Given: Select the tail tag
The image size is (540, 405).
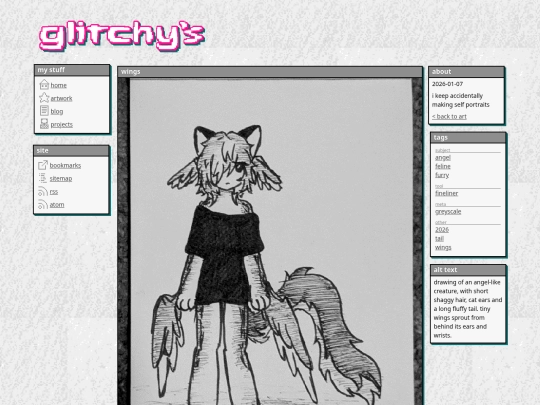Looking at the screenshot, I should 439,238.
